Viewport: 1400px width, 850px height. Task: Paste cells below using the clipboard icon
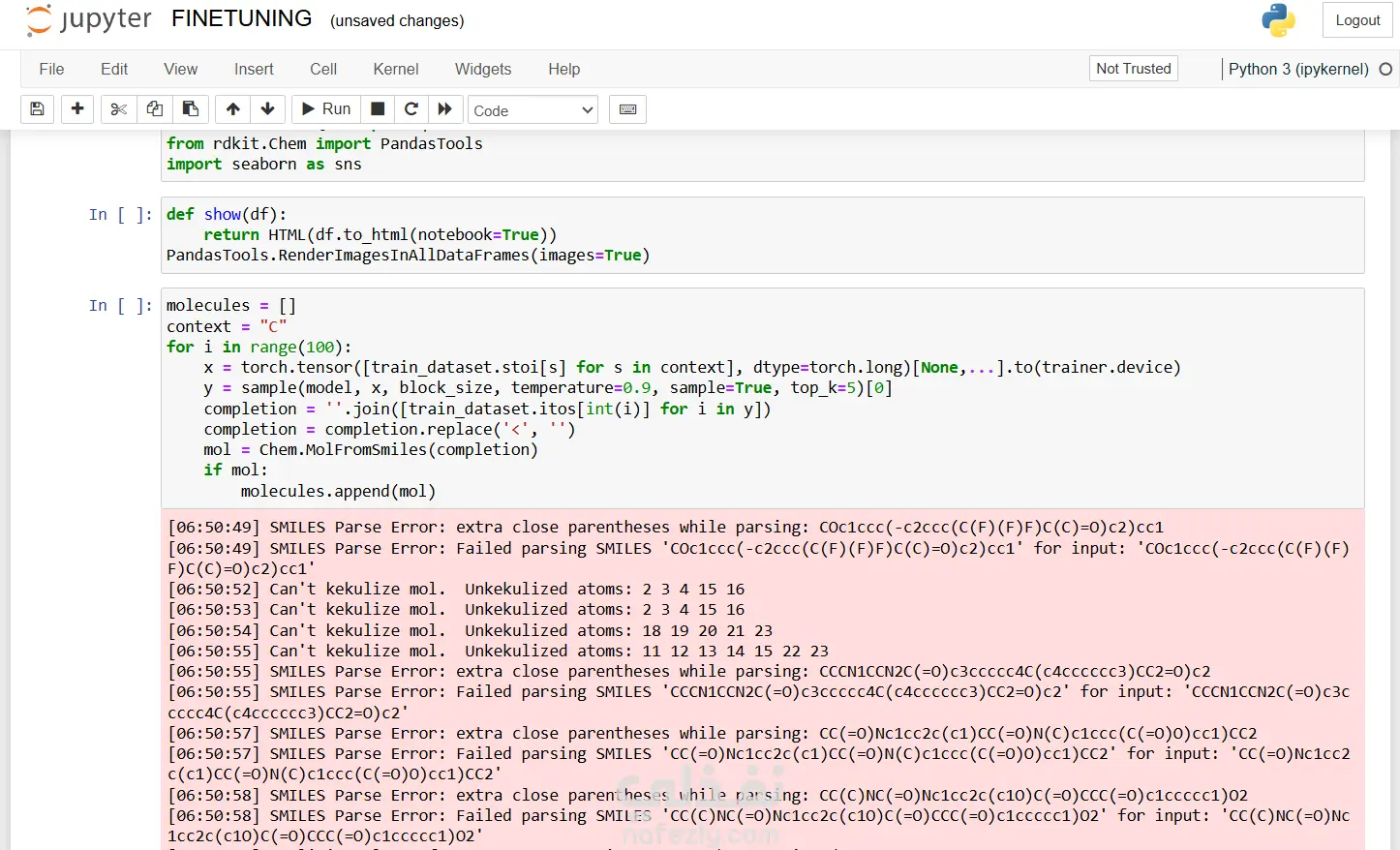pyautogui.click(x=191, y=109)
